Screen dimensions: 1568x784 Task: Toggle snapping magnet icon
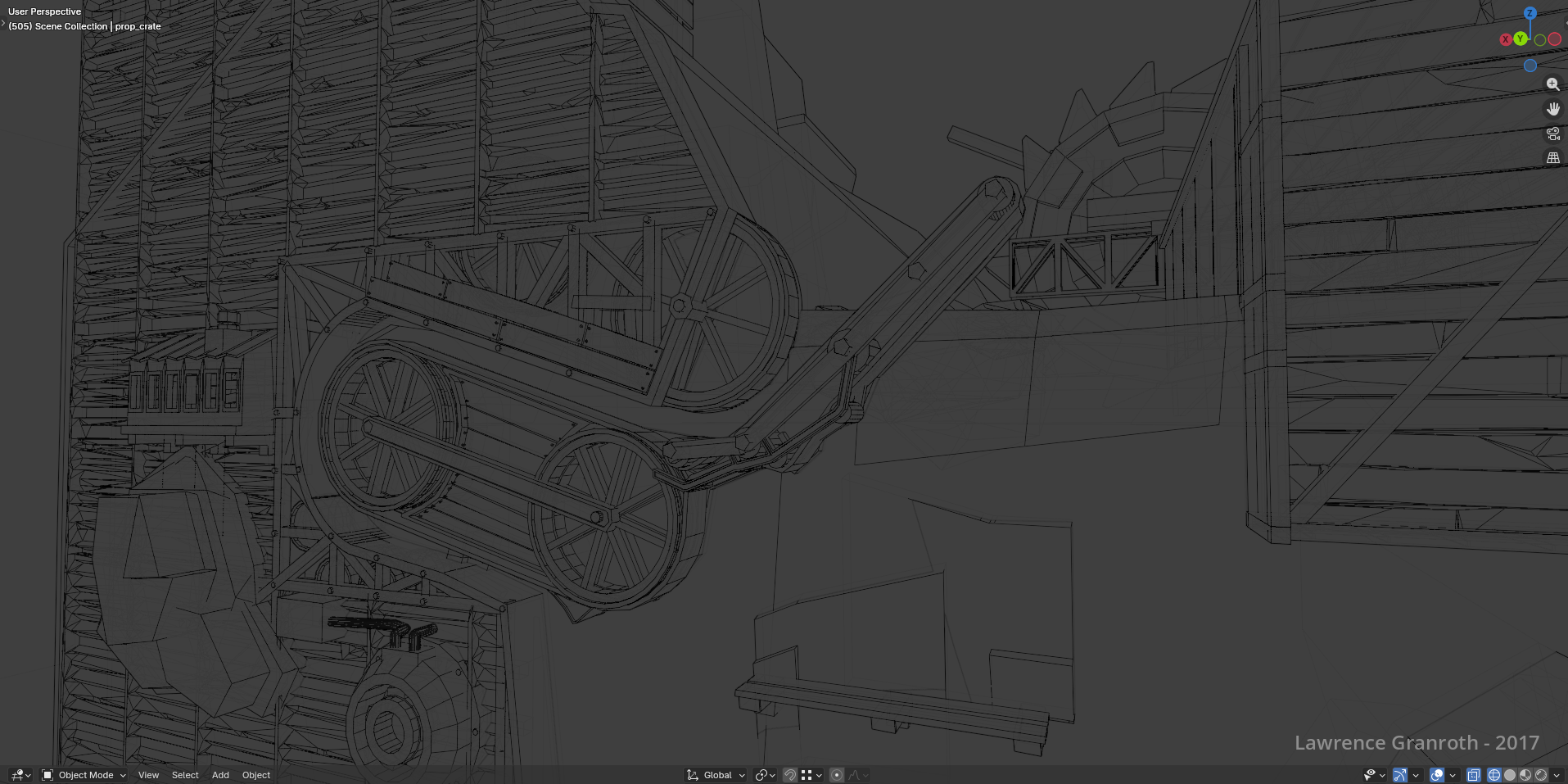tap(790, 775)
